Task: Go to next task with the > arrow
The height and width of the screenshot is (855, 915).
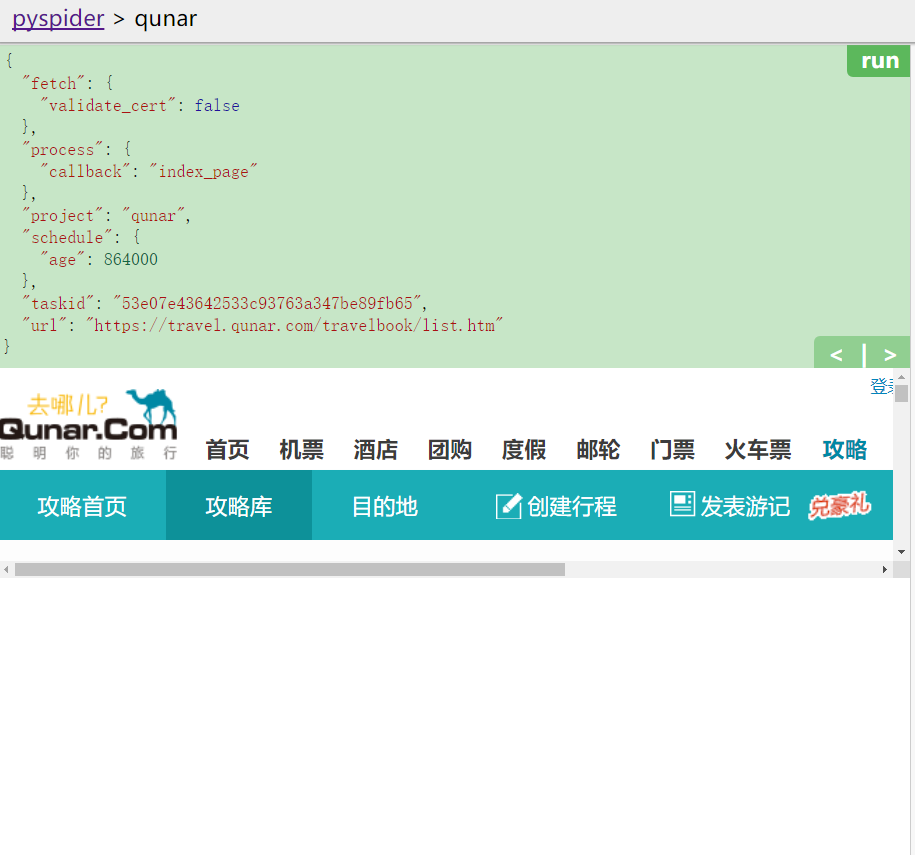Action: pyautogui.click(x=889, y=354)
